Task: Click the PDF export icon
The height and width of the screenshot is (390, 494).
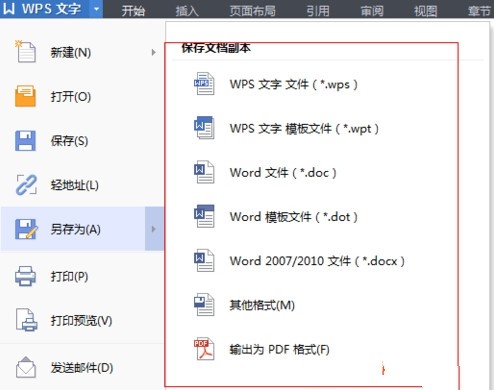Action: coord(204,349)
